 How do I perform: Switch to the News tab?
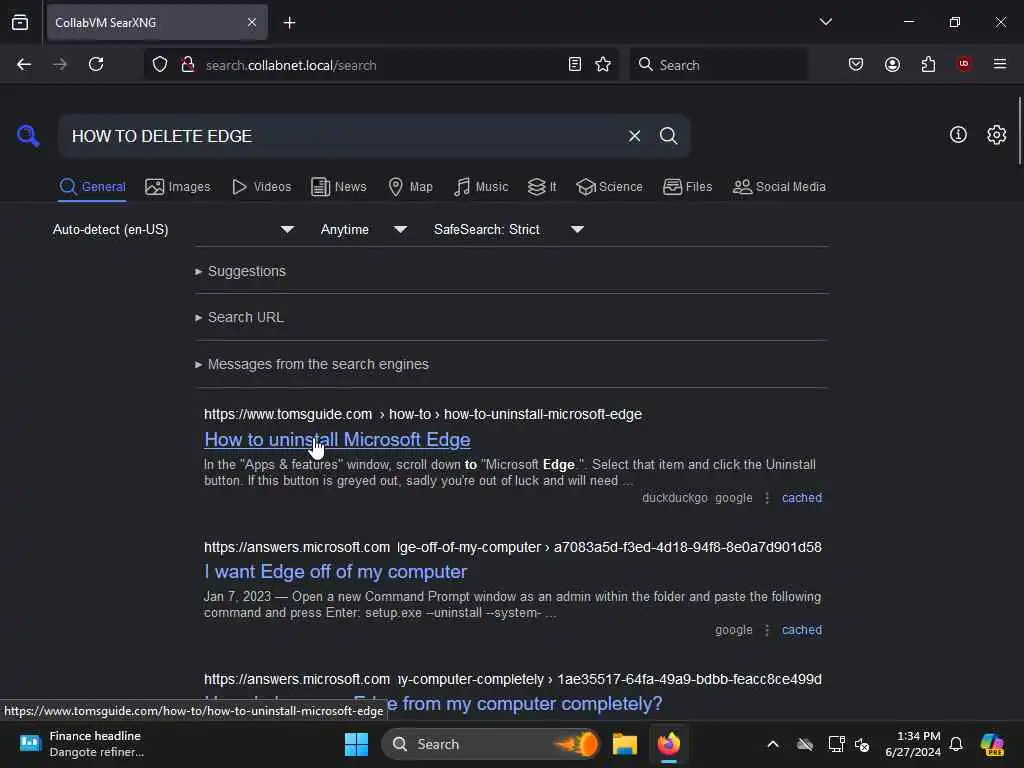338,187
